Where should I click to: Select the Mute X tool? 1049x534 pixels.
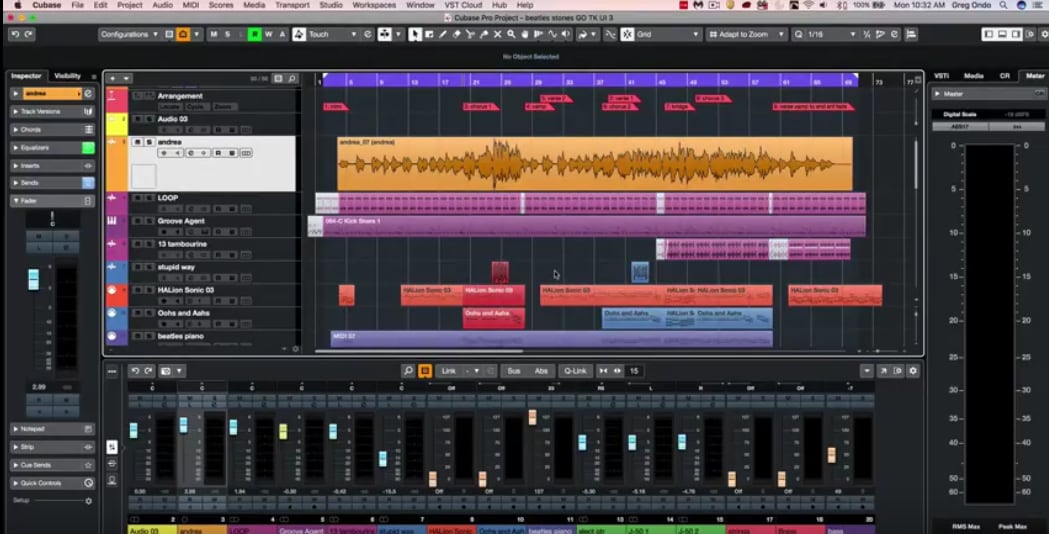click(497, 34)
